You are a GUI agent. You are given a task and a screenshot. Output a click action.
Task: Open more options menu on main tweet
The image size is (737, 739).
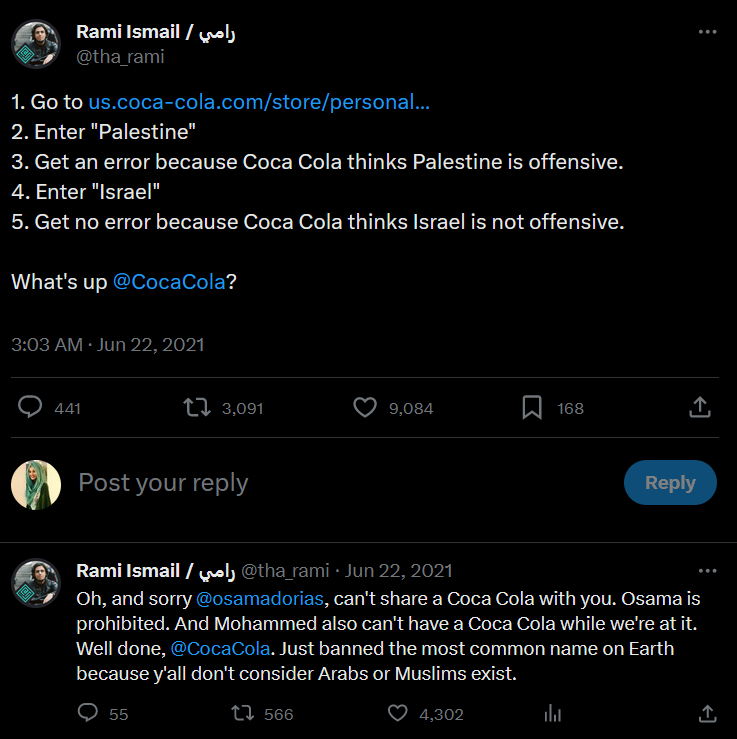707,32
